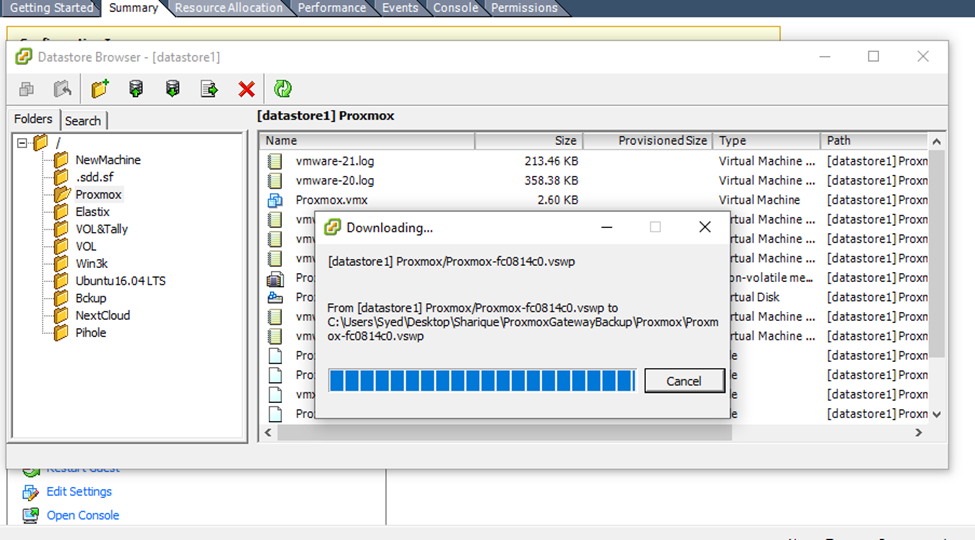This screenshot has height=540, width=975.
Task: Click the Open Console link
Action: click(x=82, y=516)
